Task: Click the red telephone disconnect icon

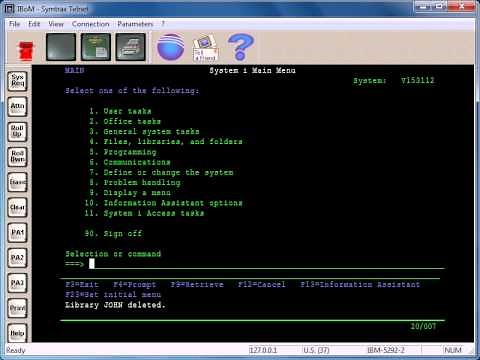Action: [x=26, y=51]
